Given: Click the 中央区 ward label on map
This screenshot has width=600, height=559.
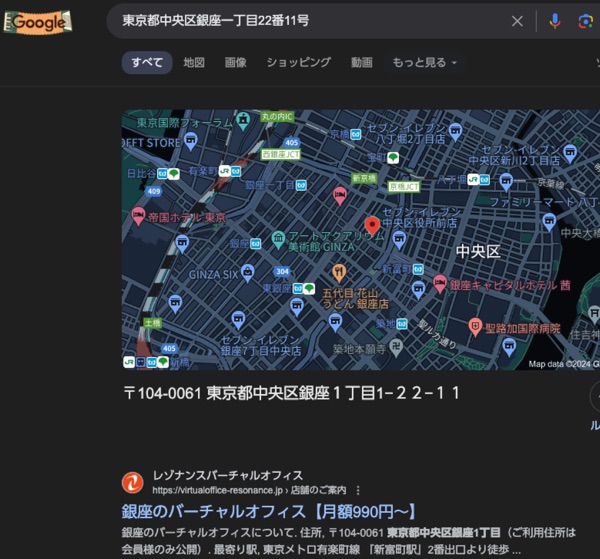Looking at the screenshot, I should 478,251.
